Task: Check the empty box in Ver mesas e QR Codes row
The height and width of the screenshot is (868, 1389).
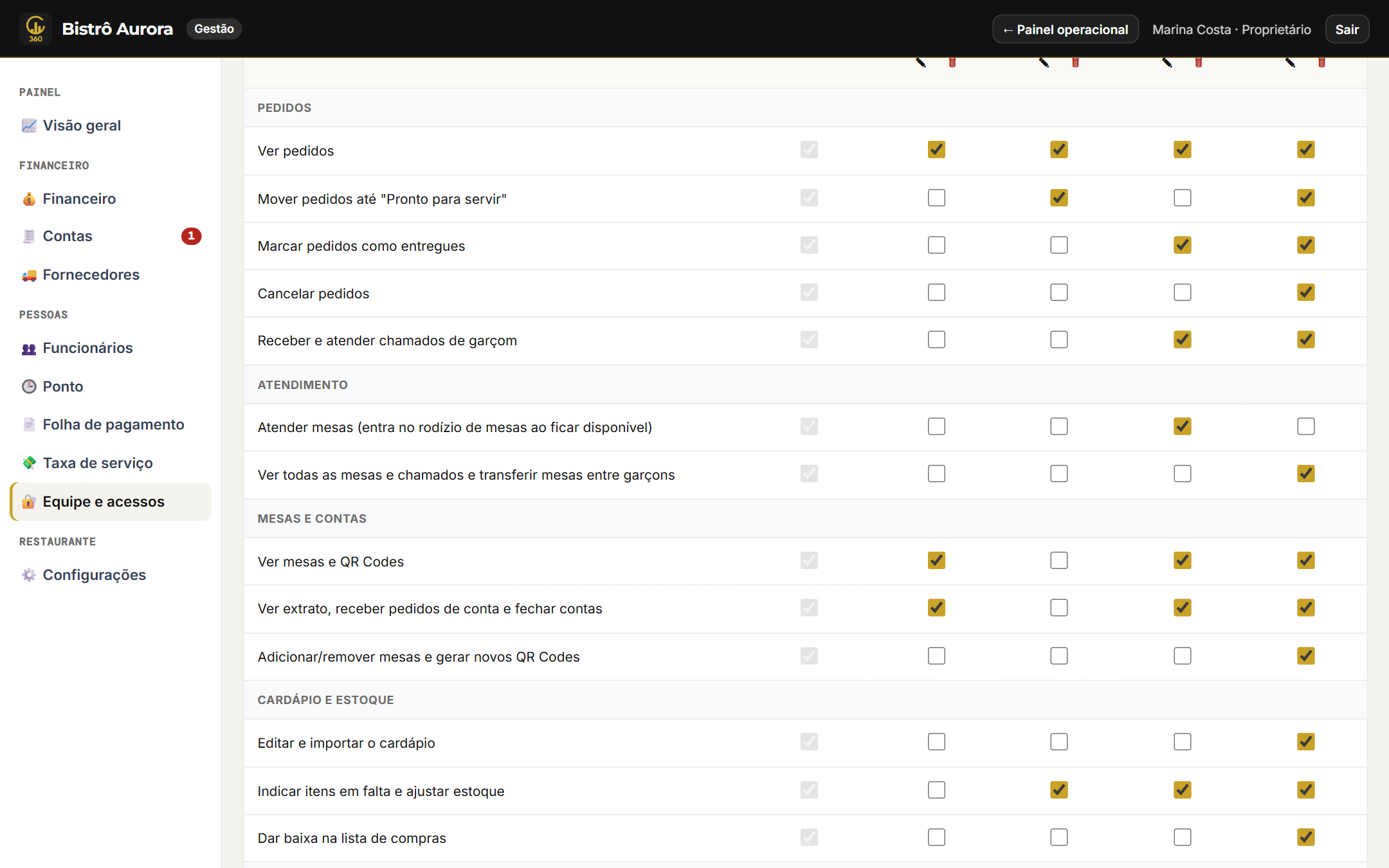Action: tap(1058, 561)
